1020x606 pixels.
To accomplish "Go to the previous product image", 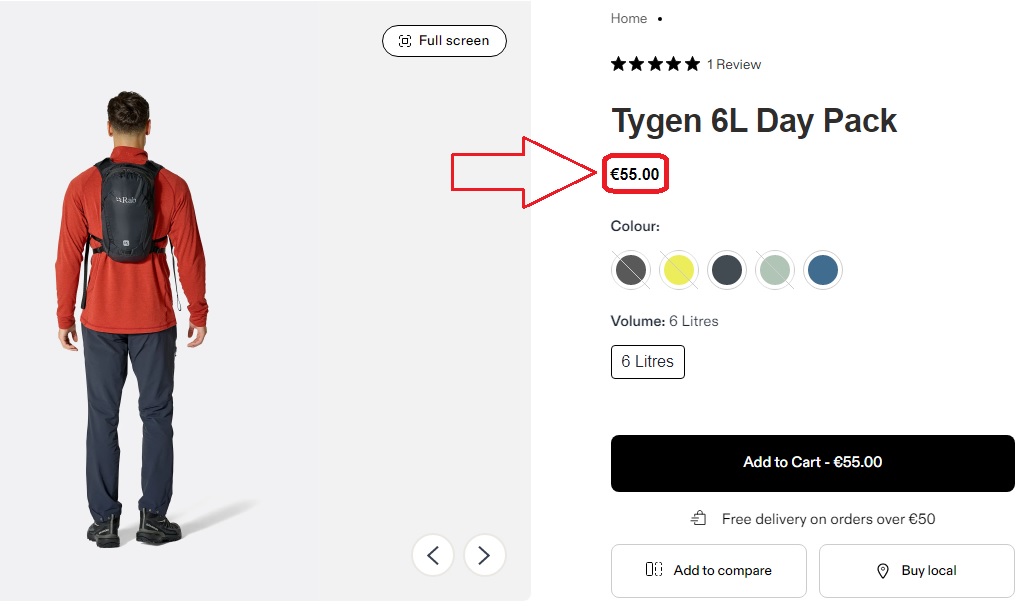I will [x=433, y=555].
